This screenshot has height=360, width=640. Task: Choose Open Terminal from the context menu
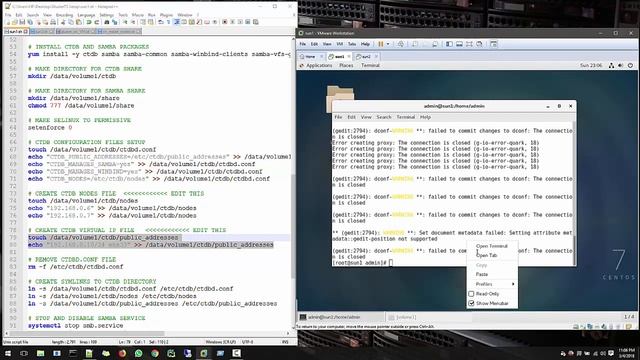coord(492,246)
